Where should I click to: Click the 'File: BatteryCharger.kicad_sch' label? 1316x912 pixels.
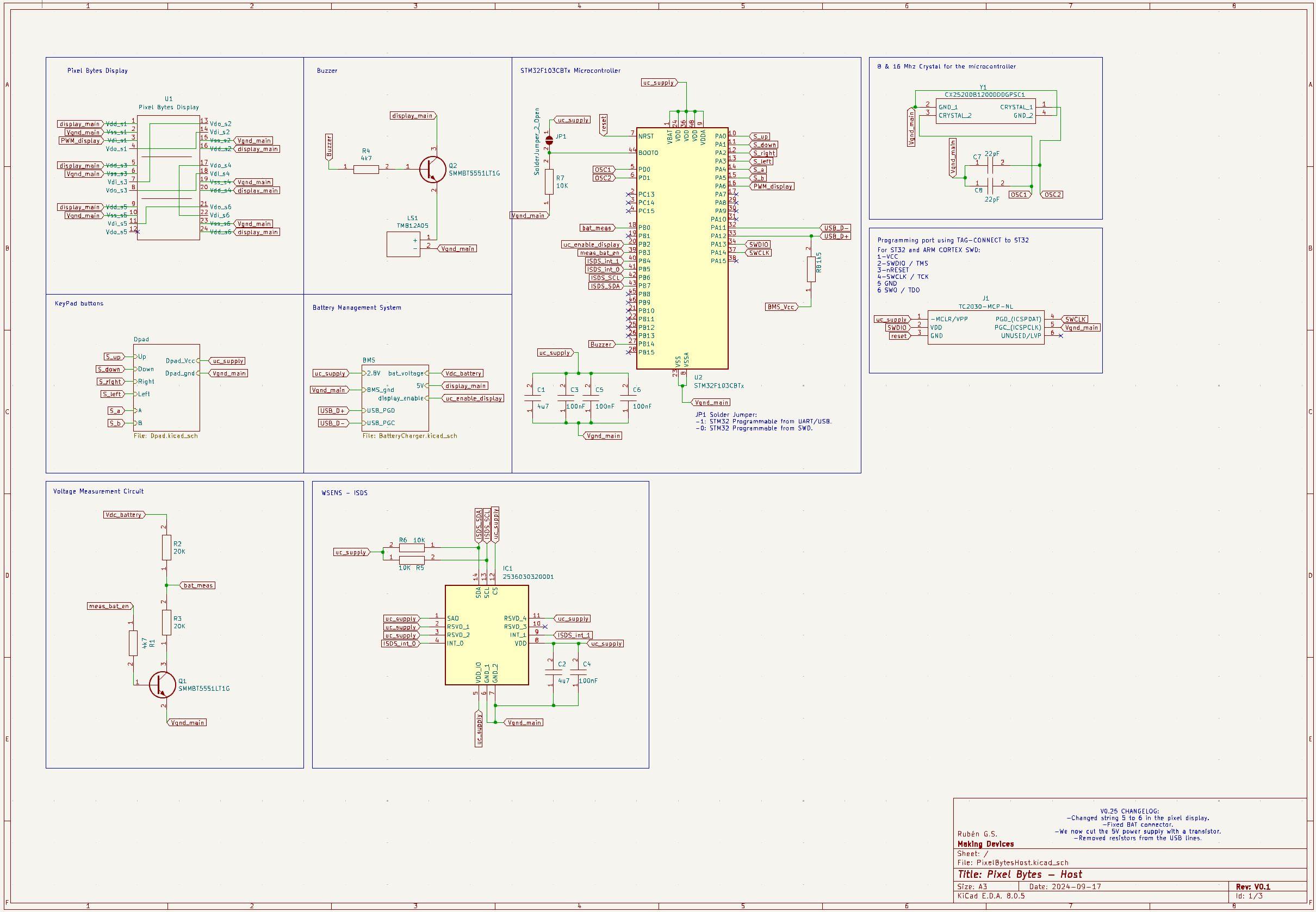410,436
